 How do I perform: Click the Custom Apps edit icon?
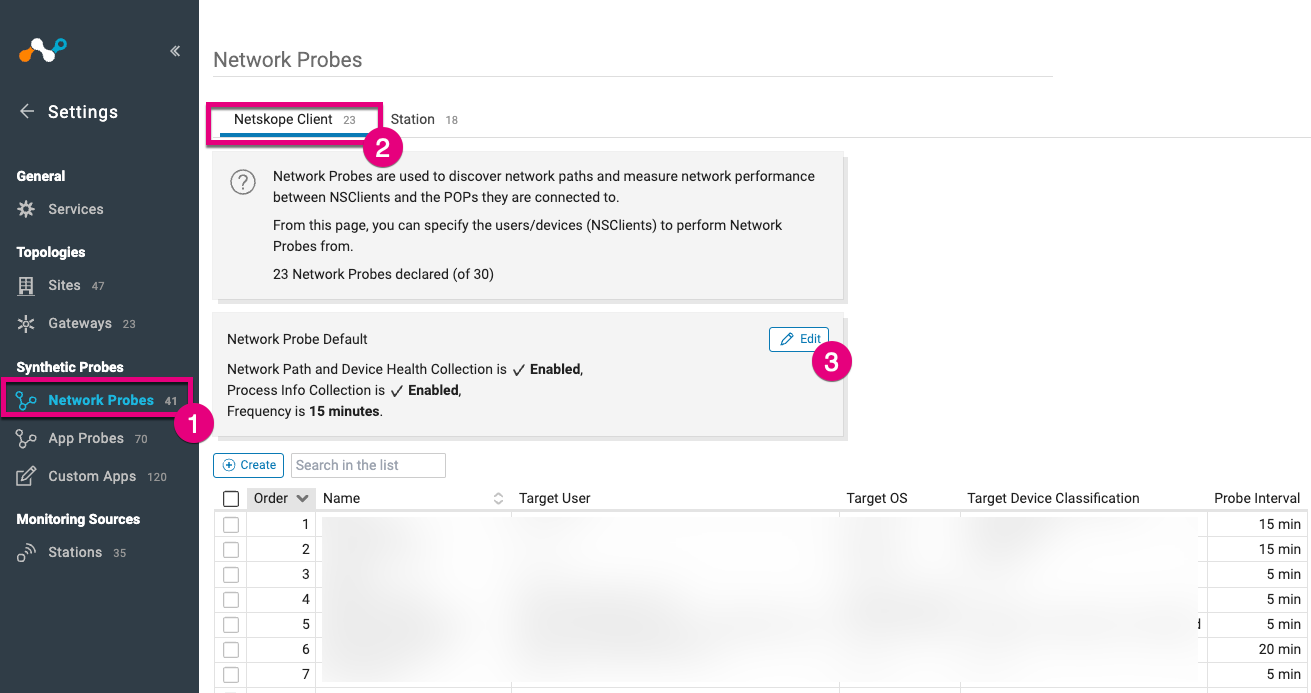27,476
